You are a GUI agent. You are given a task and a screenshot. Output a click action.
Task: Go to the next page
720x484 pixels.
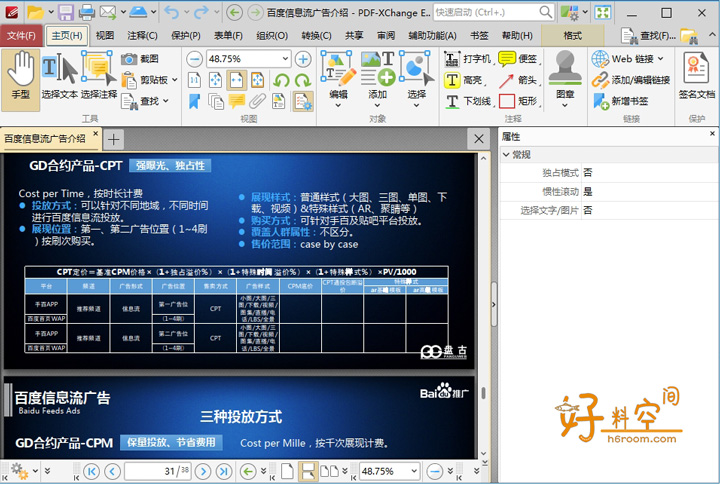(202, 471)
